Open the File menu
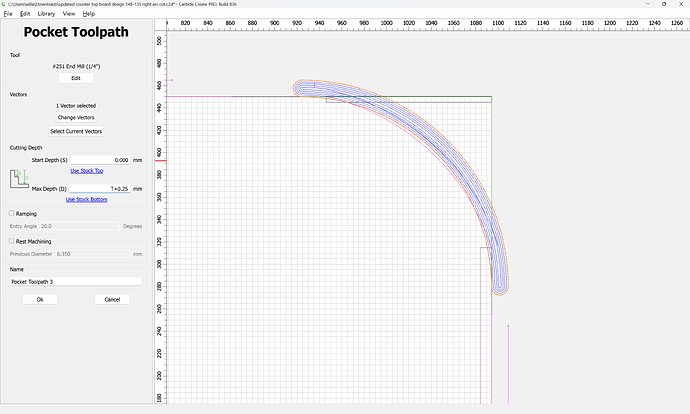The height and width of the screenshot is (414, 690). (x=7, y=14)
